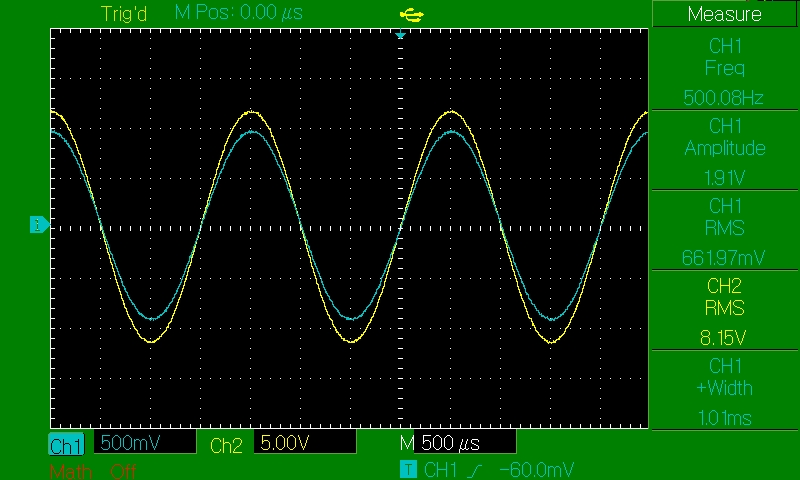Select the Ch2 channel label
Screen dimensions: 800x480
(226, 445)
